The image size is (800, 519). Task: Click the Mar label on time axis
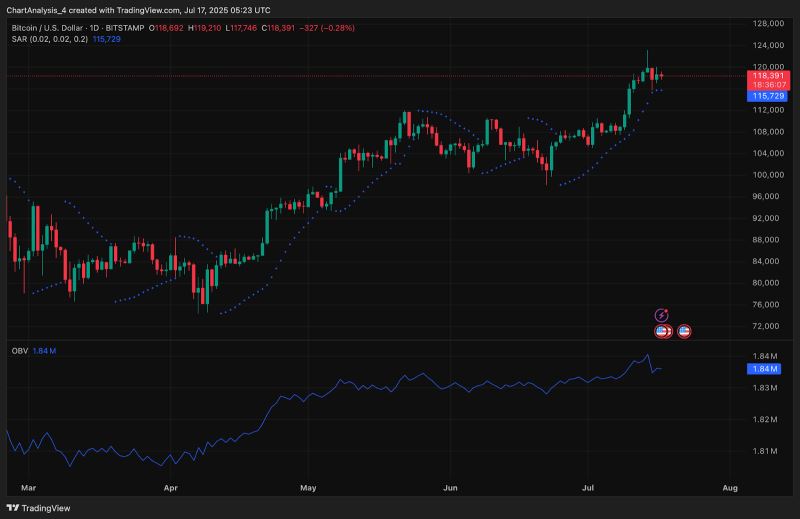(28, 488)
